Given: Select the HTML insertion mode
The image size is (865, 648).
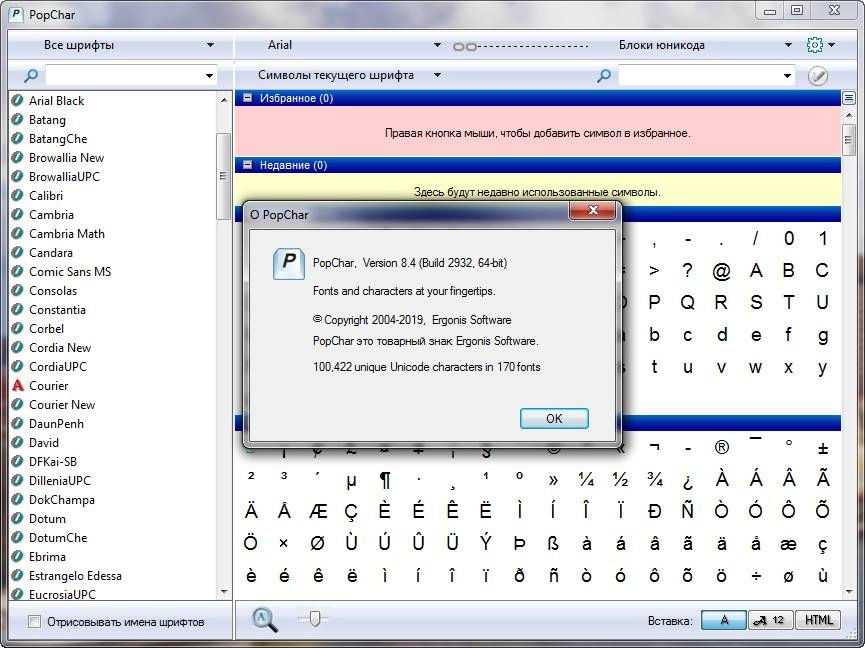Looking at the screenshot, I should tap(818, 620).
